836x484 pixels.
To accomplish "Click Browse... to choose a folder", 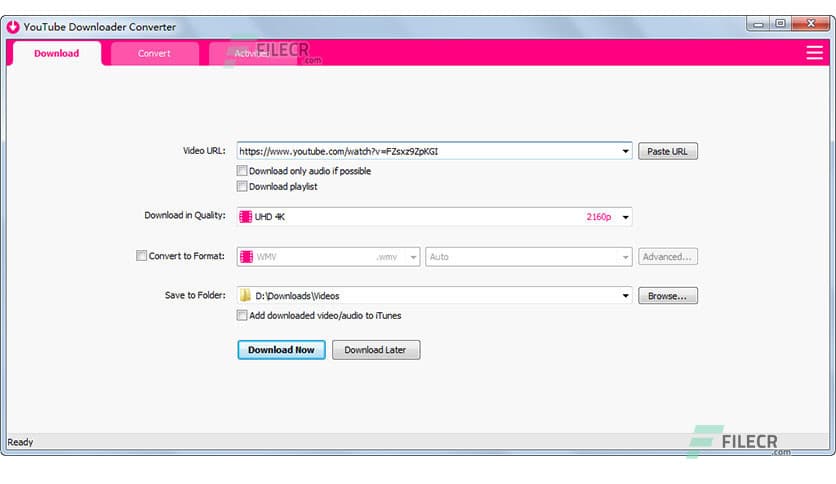I will coord(668,296).
